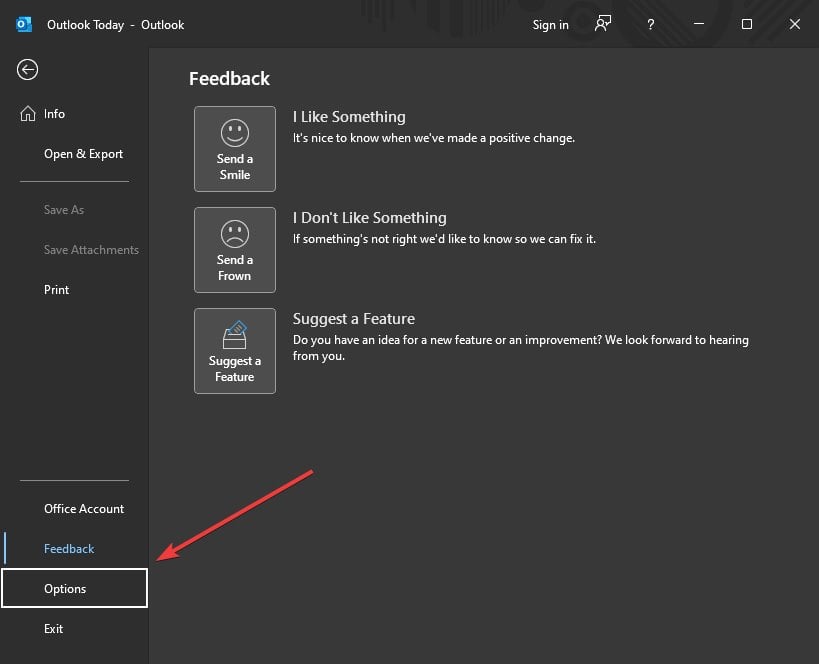819x664 pixels.
Task: Click Exit at the bottom of the sidebar
Action: [x=53, y=628]
